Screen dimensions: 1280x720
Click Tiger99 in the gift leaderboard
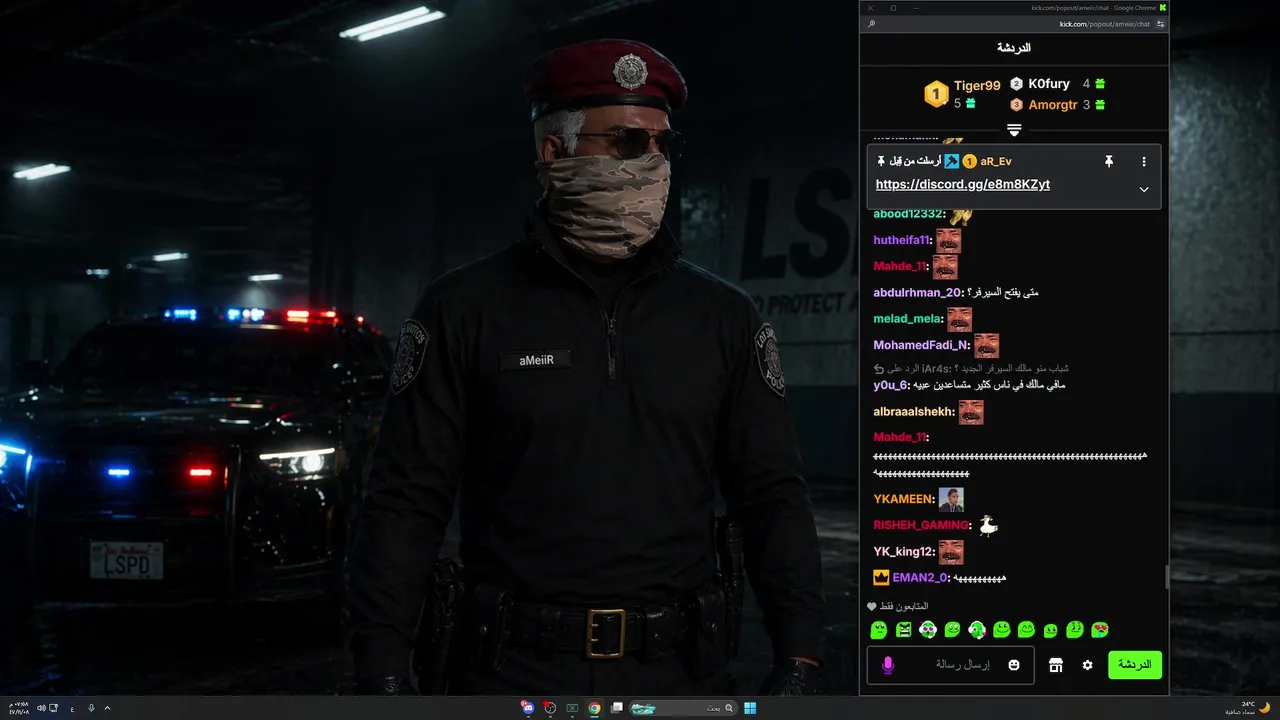(977, 86)
